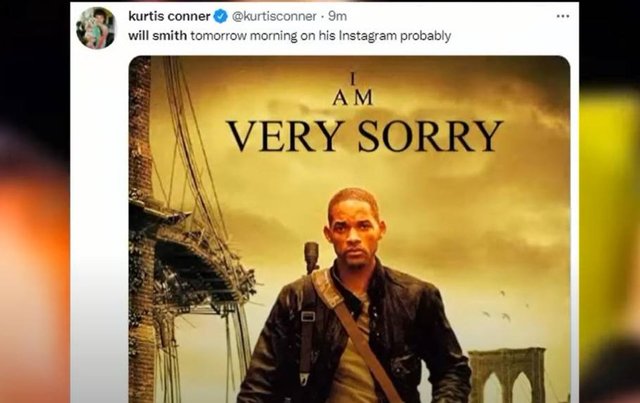Open the tweet's three-dot more options menu

click(563, 16)
